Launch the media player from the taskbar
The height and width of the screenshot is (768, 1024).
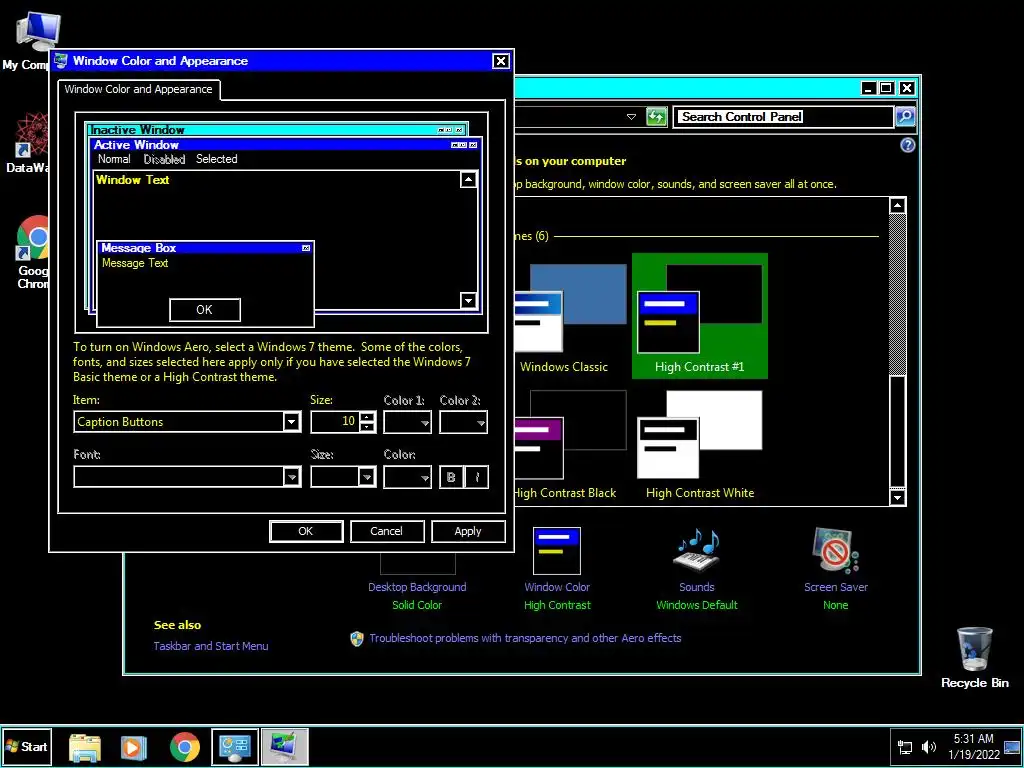[133, 747]
